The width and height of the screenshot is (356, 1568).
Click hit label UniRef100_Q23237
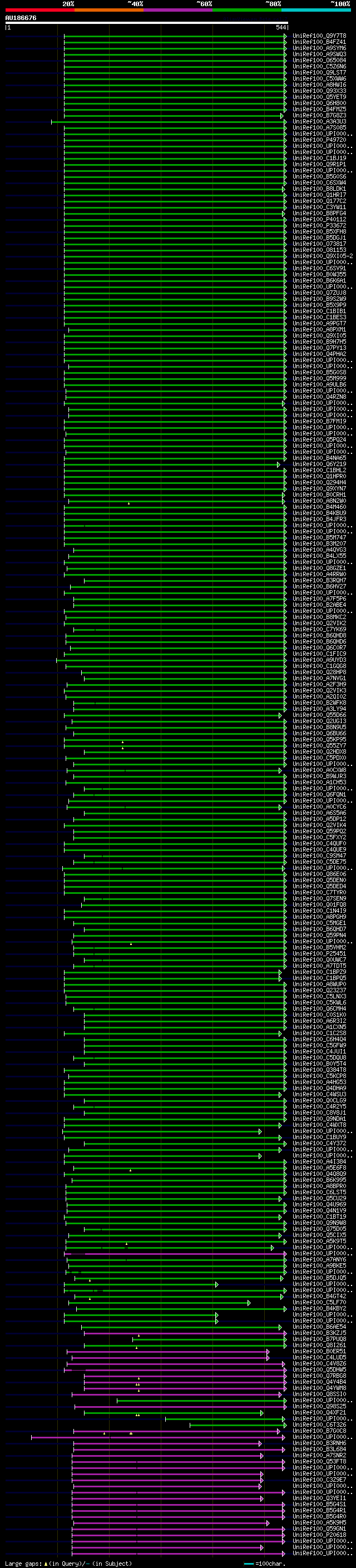319,991
